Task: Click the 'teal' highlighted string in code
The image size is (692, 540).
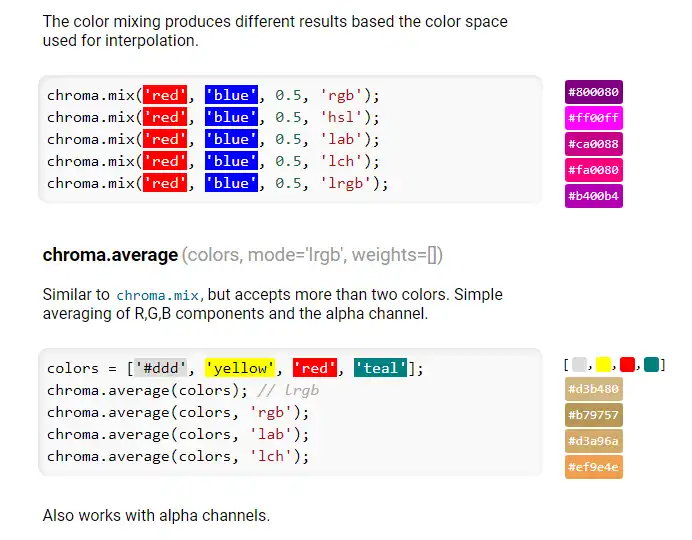Action: click(380, 368)
